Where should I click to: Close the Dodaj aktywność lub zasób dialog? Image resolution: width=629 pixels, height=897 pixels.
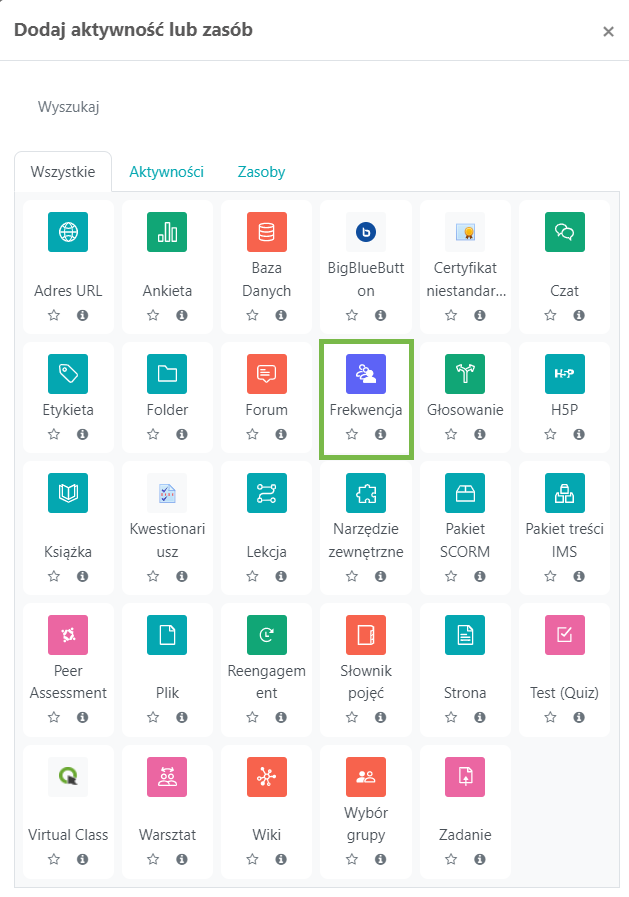pos(608,31)
